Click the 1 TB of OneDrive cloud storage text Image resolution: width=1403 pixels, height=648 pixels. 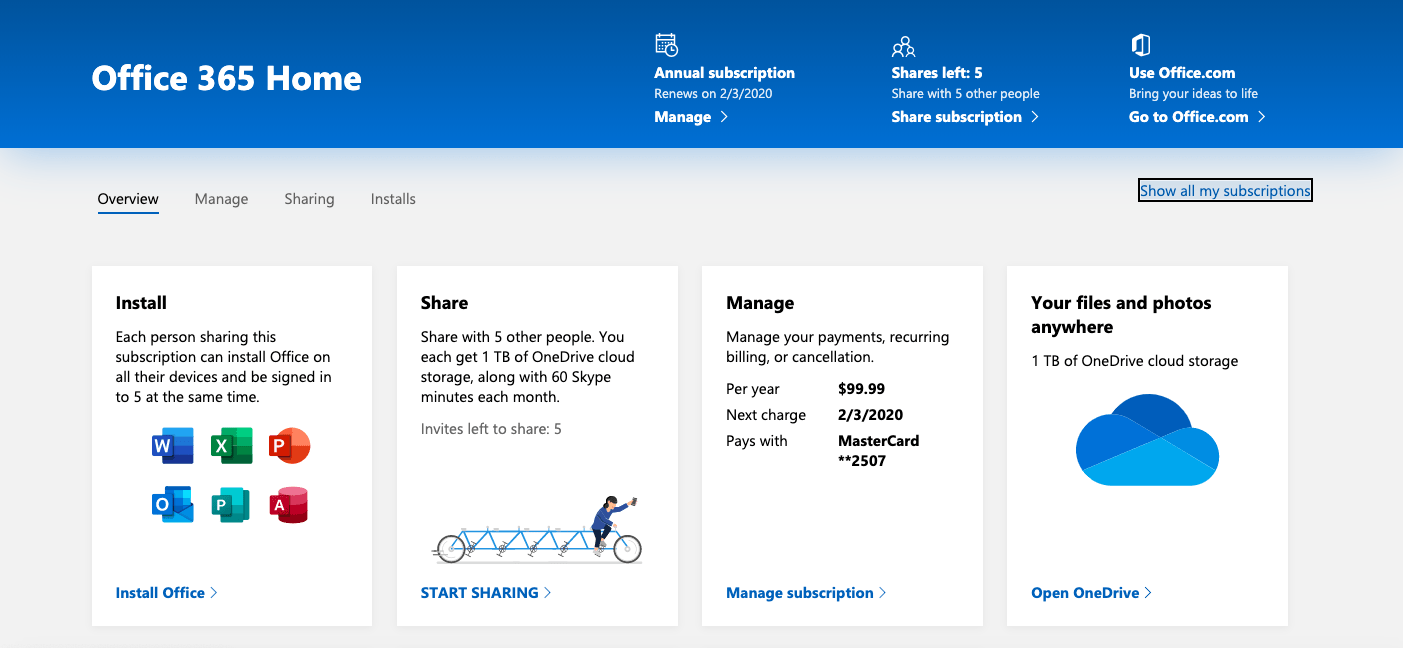click(1135, 361)
